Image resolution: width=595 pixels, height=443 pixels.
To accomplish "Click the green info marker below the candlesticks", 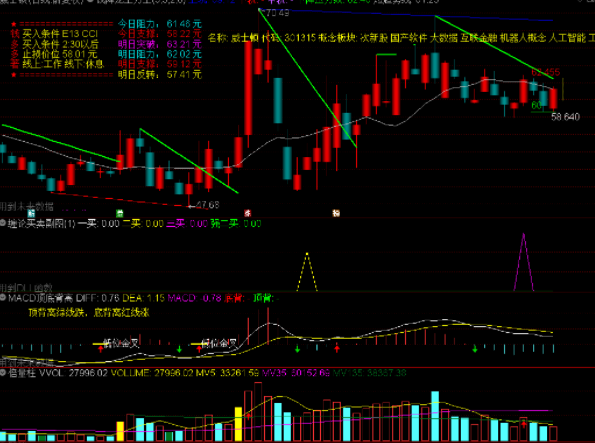I will pos(120,213).
